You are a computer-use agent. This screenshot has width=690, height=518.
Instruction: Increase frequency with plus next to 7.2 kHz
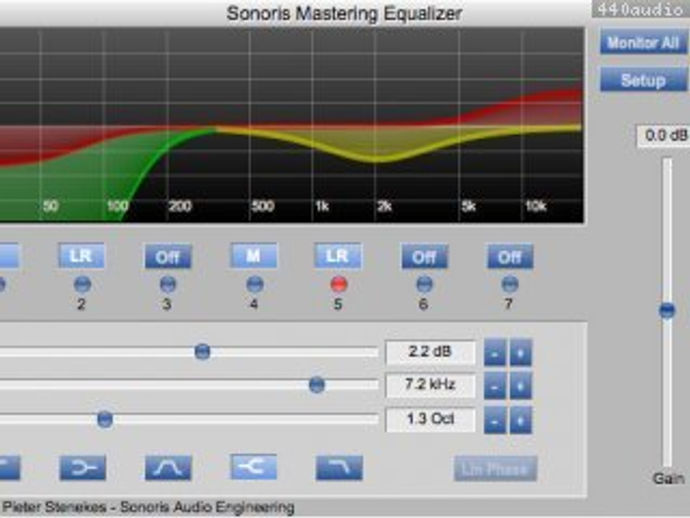pyautogui.click(x=521, y=386)
